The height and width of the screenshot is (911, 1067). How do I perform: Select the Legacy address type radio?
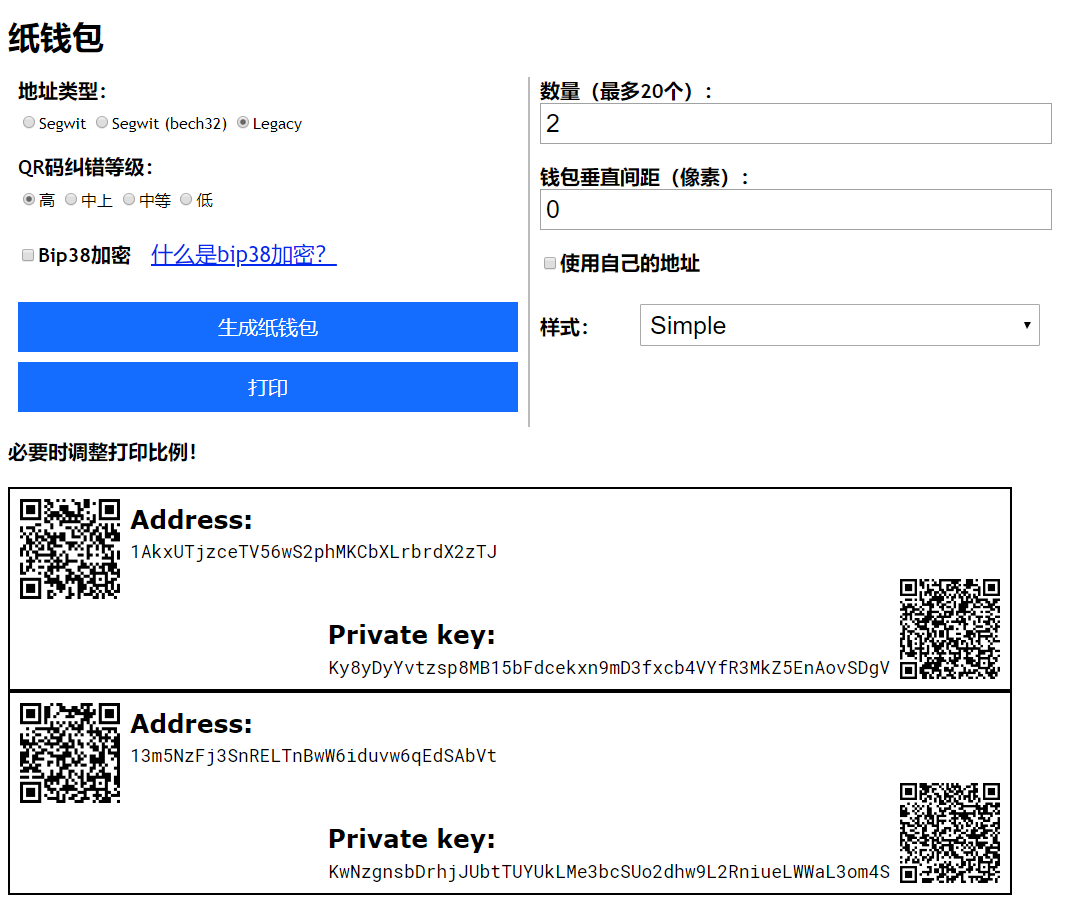(243, 122)
